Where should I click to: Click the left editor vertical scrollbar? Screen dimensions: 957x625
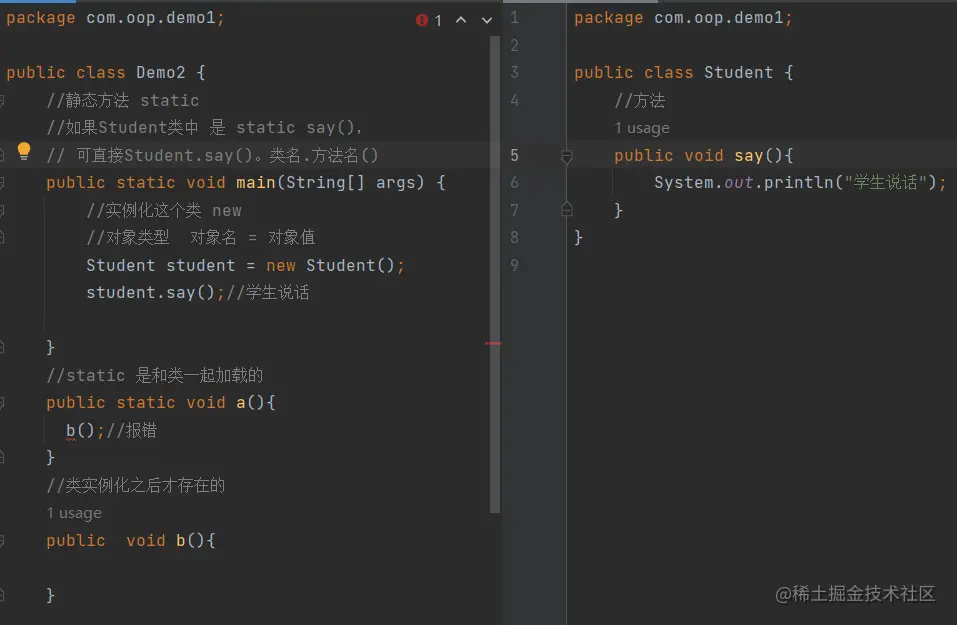(x=494, y=275)
